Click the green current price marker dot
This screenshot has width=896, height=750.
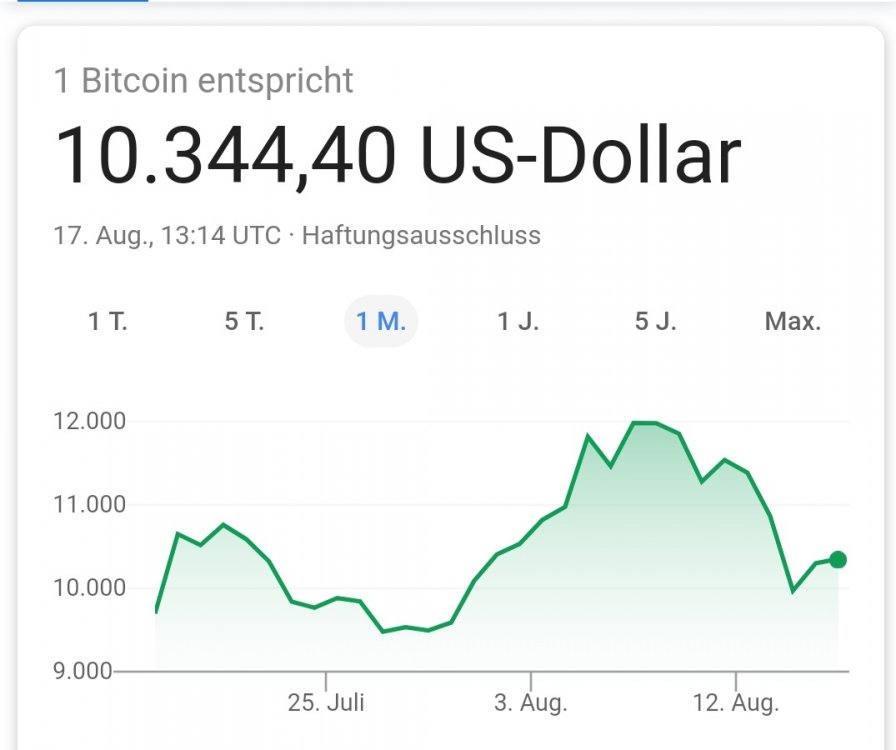(x=836, y=560)
